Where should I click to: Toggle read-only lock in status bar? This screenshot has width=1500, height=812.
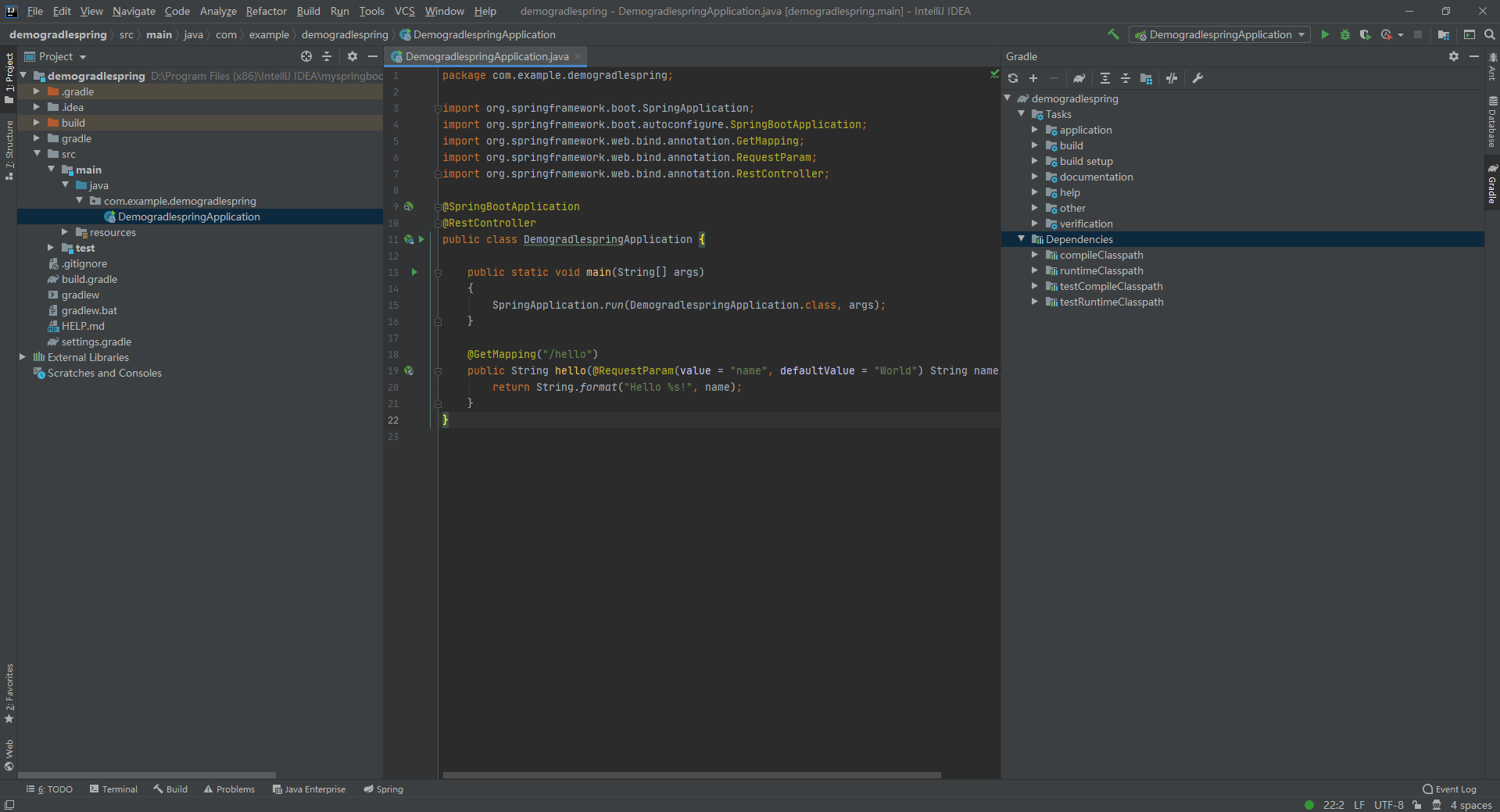[x=1417, y=805]
